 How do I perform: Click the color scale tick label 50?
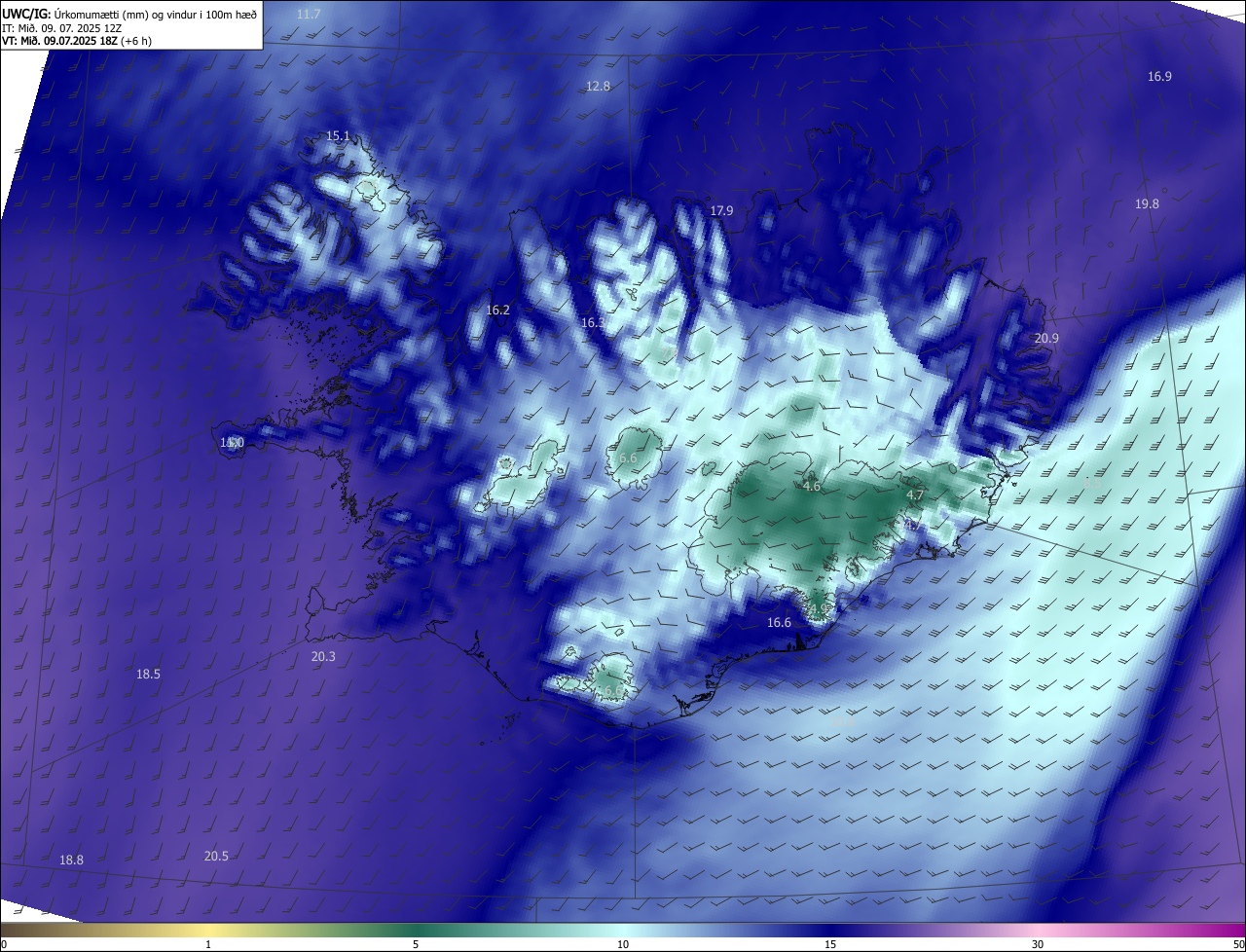click(1238, 944)
